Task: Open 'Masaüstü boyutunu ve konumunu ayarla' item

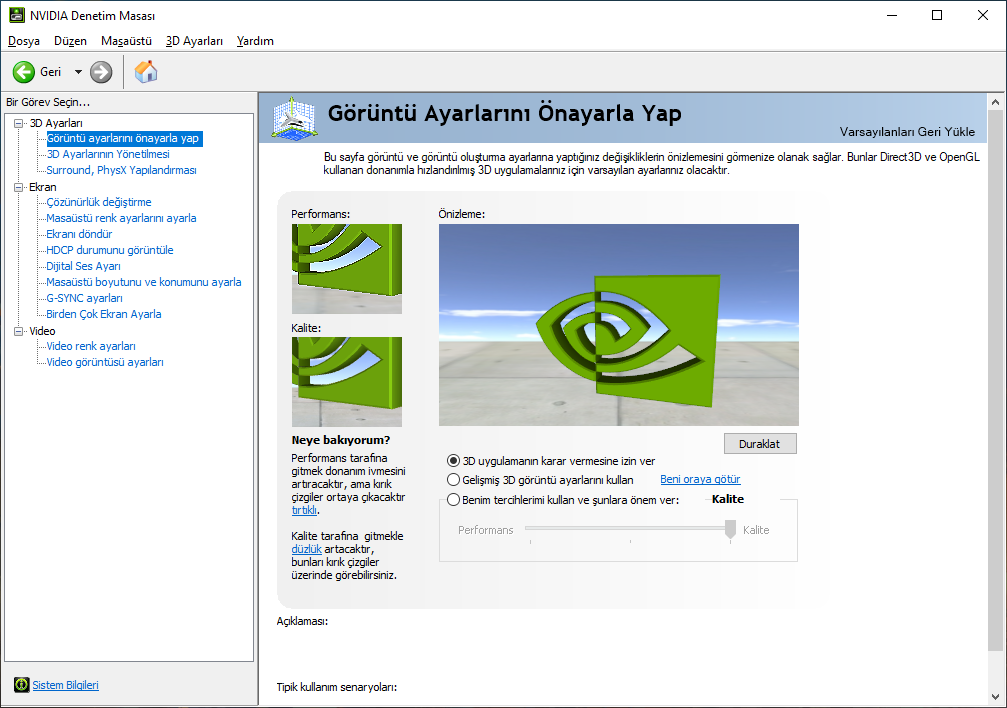Action: pyautogui.click(x=144, y=282)
